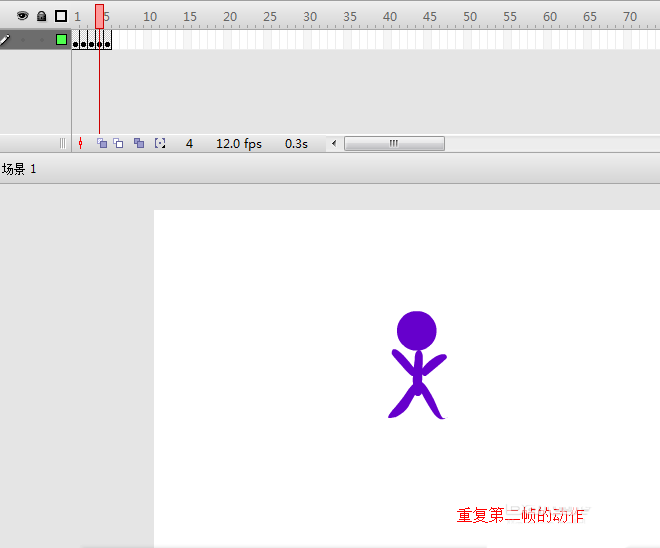Click frame number 50 on the timeline ruler
Viewport: 660px width, 548px height.
tap(470, 17)
